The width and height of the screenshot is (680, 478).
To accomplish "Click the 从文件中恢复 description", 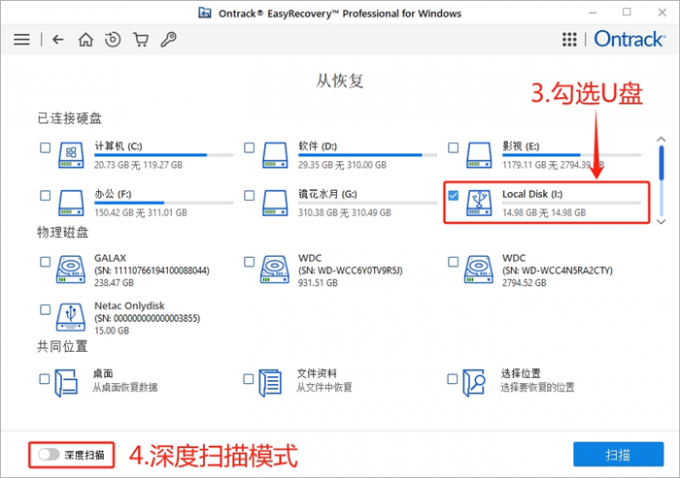I will click(x=324, y=387).
